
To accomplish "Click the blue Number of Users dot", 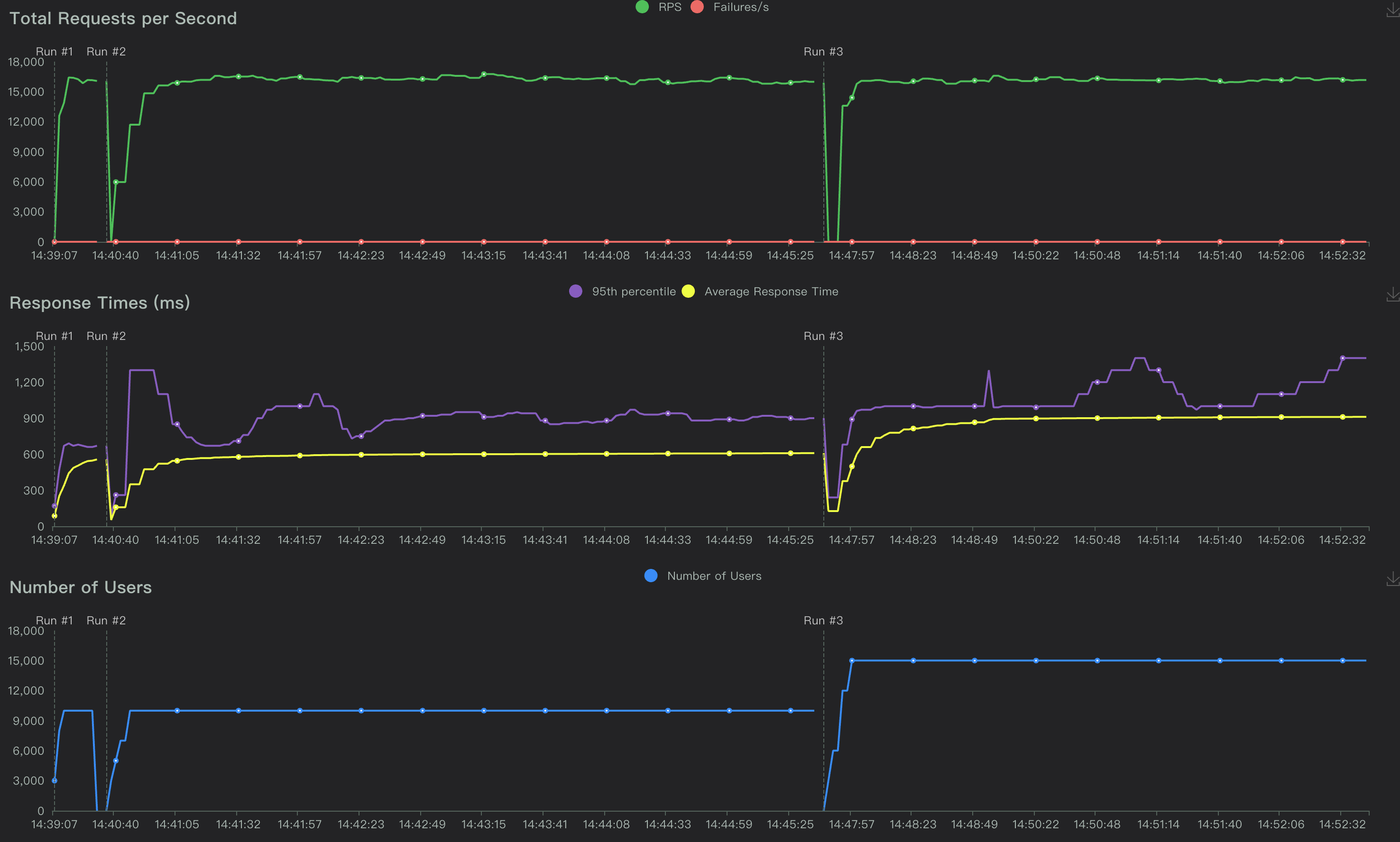I will click(651, 576).
